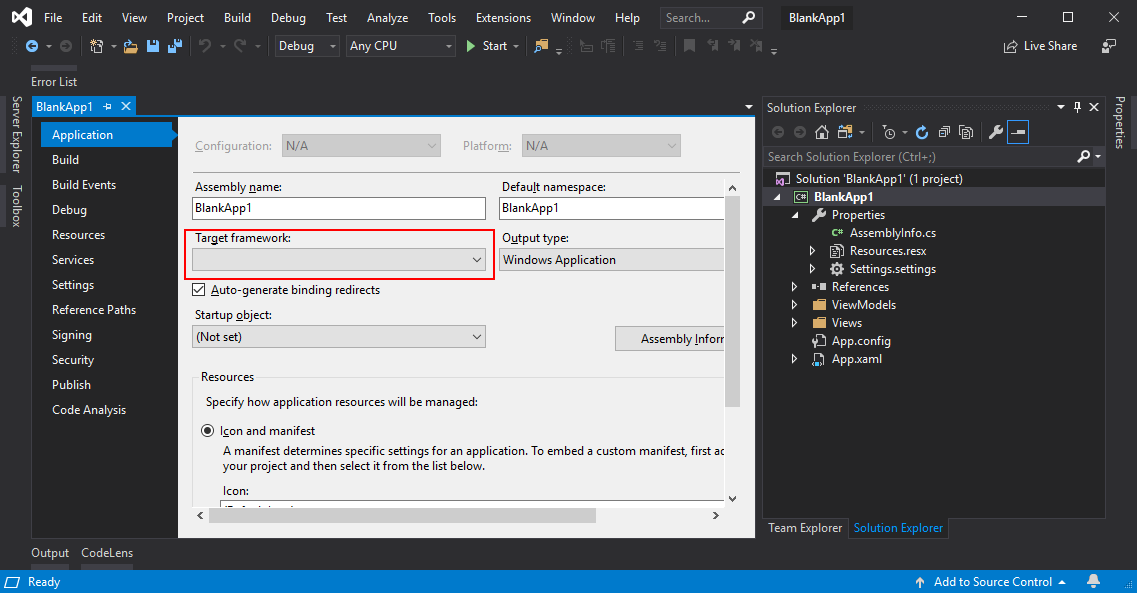Switch to the Team Explorer tab

pos(804,528)
